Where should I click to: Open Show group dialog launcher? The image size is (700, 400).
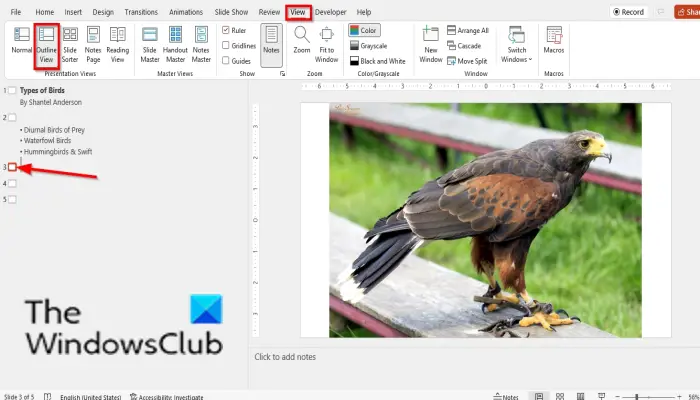click(x=282, y=74)
